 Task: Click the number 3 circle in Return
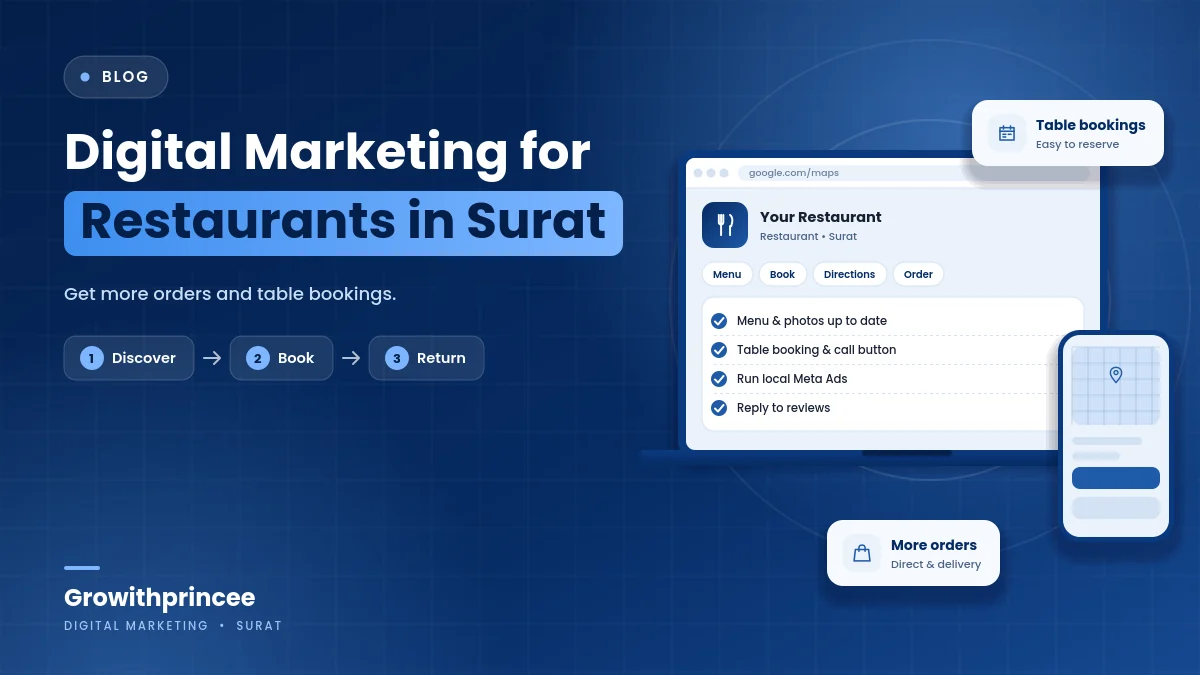click(397, 358)
